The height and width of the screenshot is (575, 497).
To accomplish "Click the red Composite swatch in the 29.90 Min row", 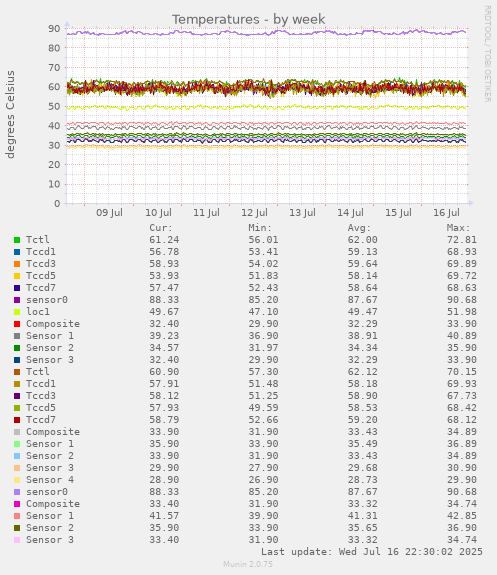I will (x=17, y=324).
